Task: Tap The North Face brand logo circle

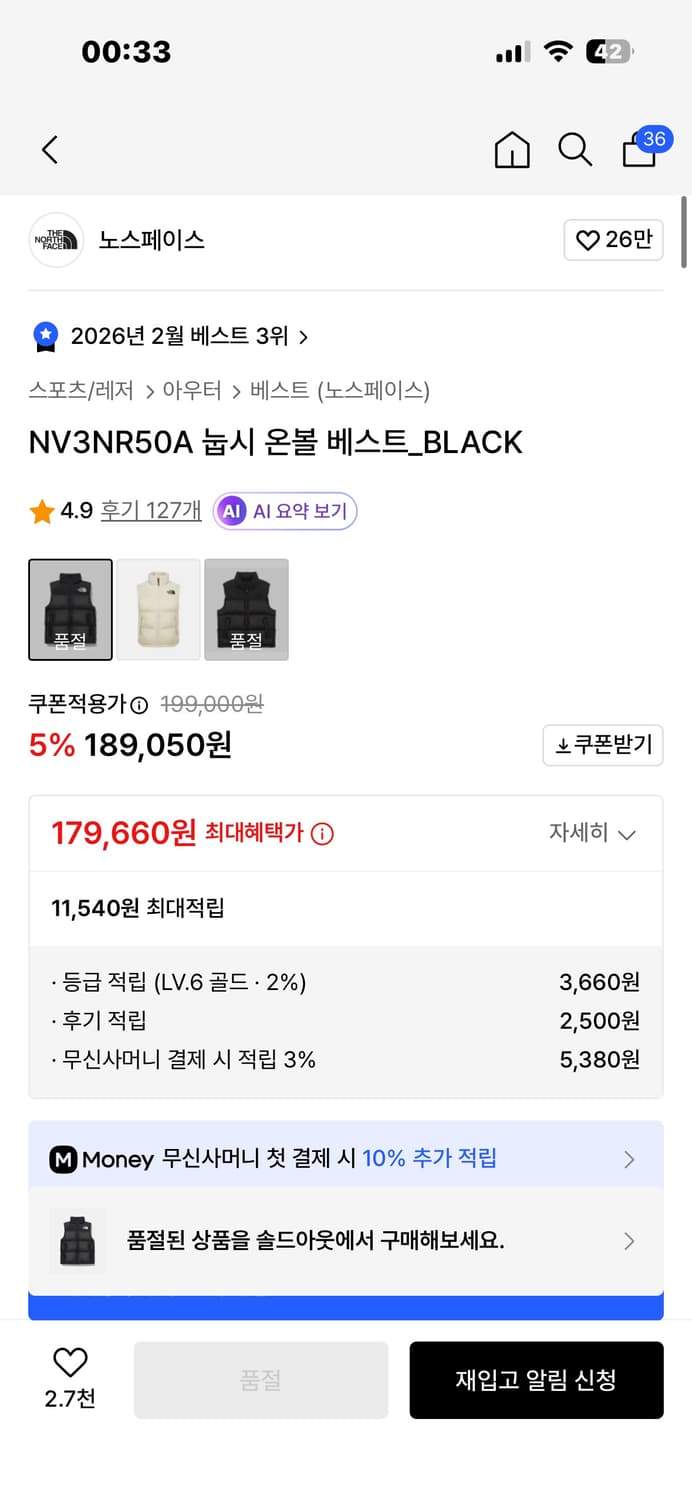Action: pyautogui.click(x=56, y=240)
